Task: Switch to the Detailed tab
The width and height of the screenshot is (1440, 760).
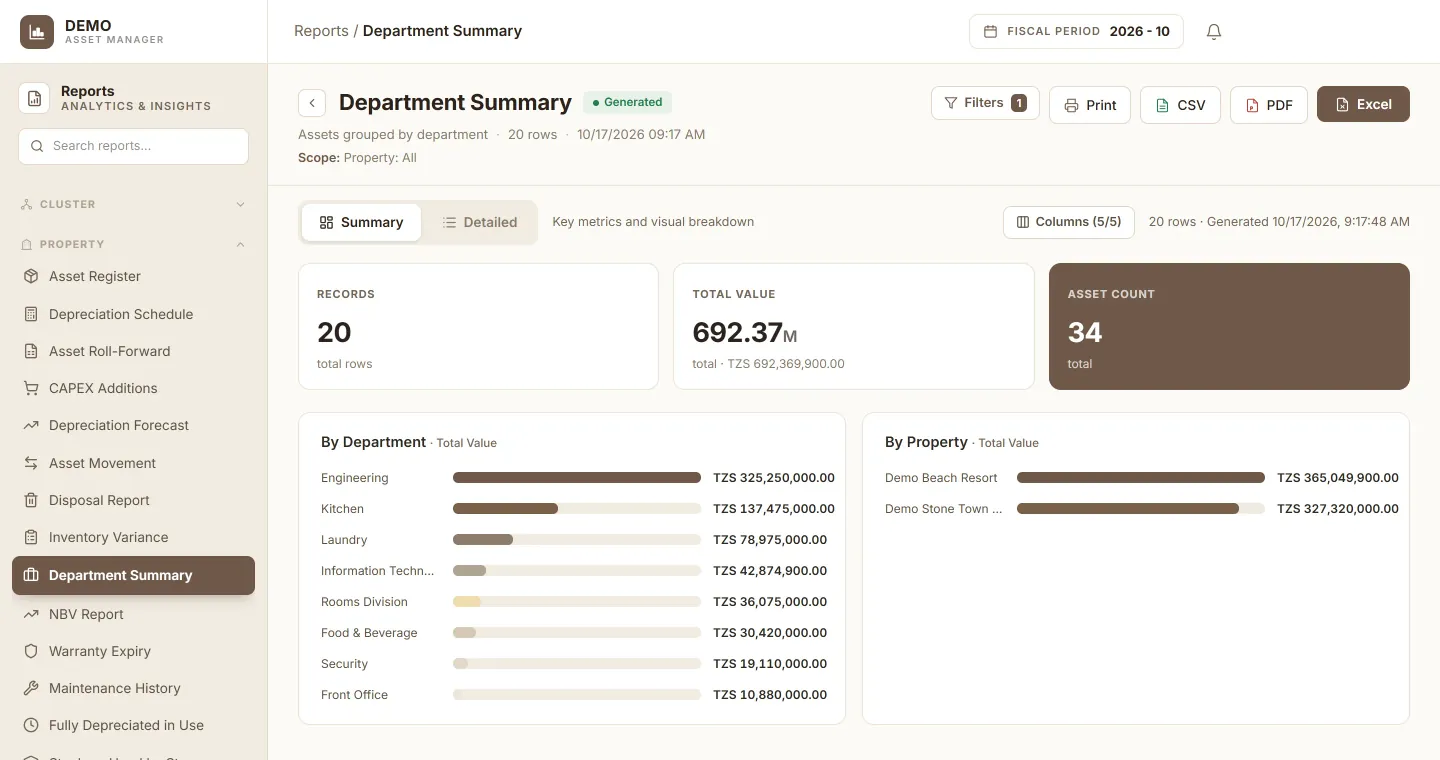Action: tap(480, 222)
